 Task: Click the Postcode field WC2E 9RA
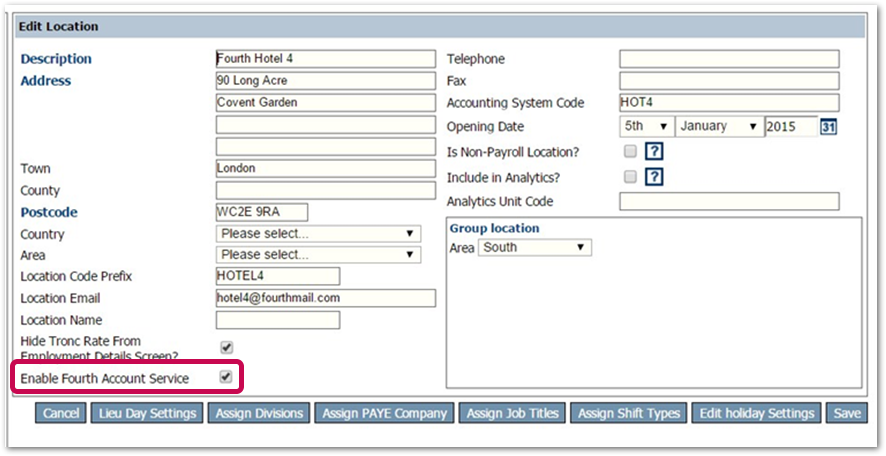(x=262, y=212)
